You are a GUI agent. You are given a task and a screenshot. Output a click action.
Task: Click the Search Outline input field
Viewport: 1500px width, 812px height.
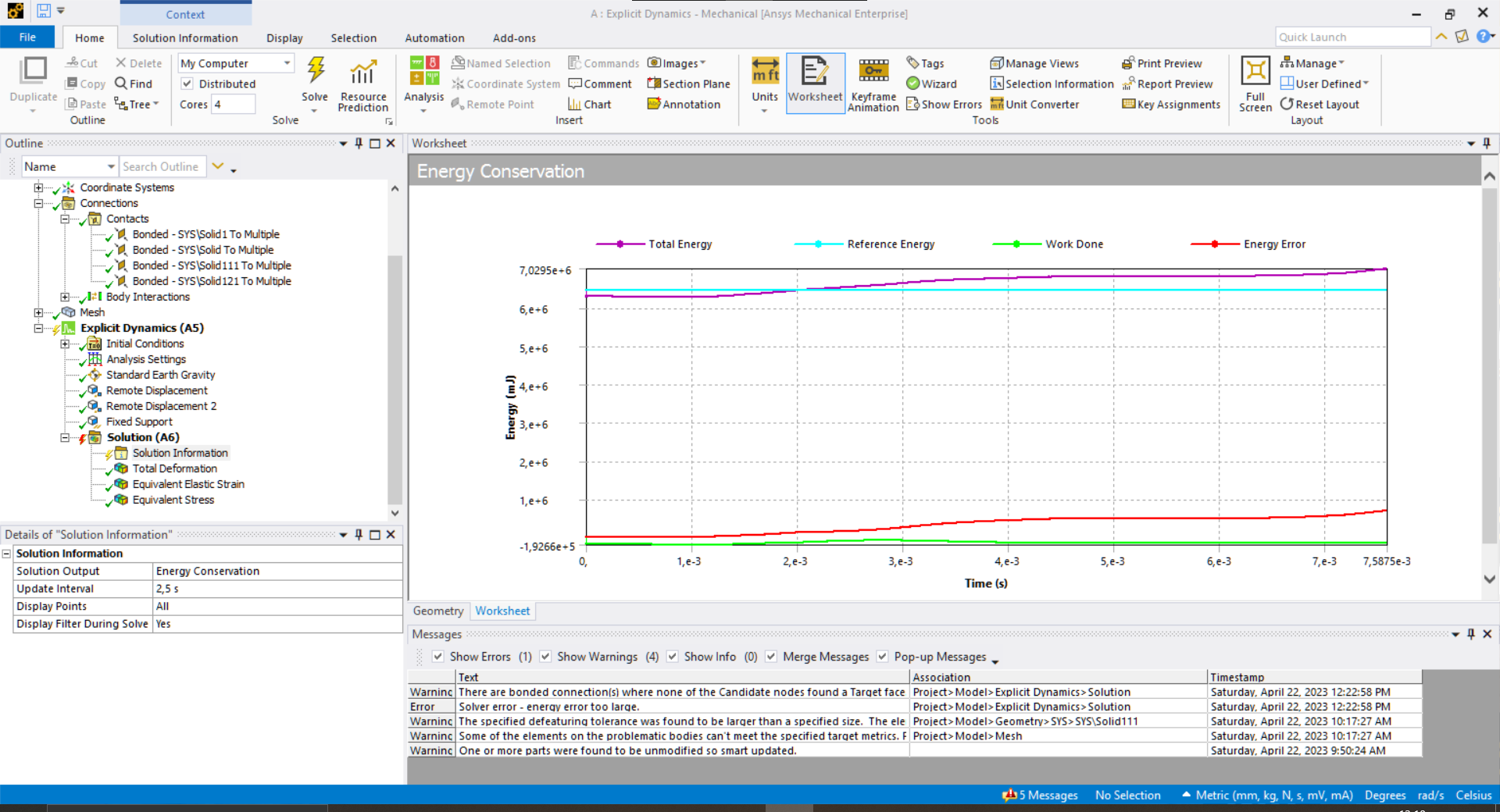(162, 166)
